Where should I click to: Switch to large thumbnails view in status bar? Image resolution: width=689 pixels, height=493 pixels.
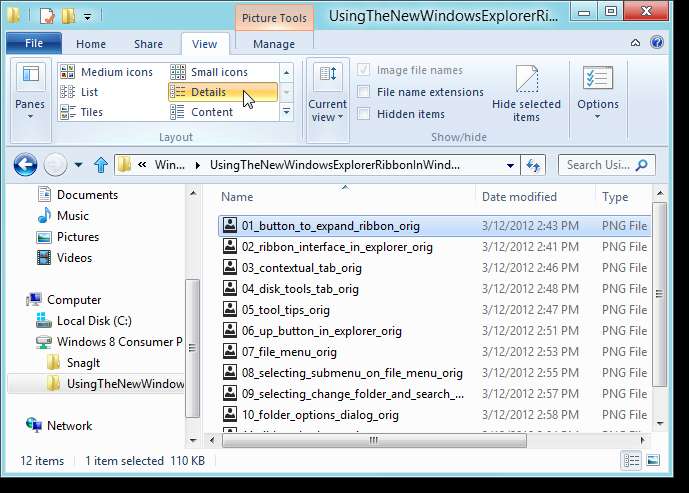(653, 460)
